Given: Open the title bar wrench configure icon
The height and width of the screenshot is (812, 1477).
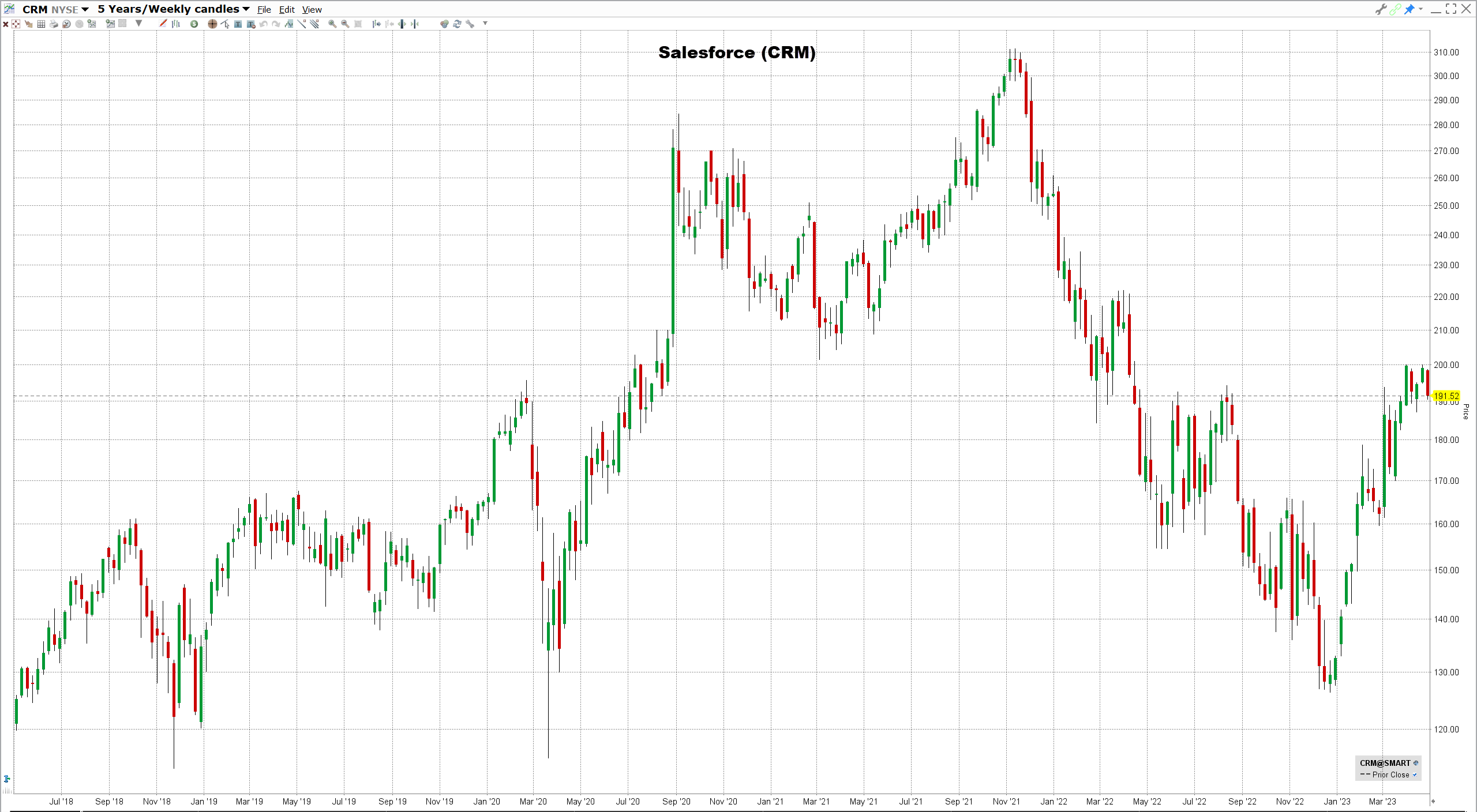Looking at the screenshot, I should click(1381, 9).
